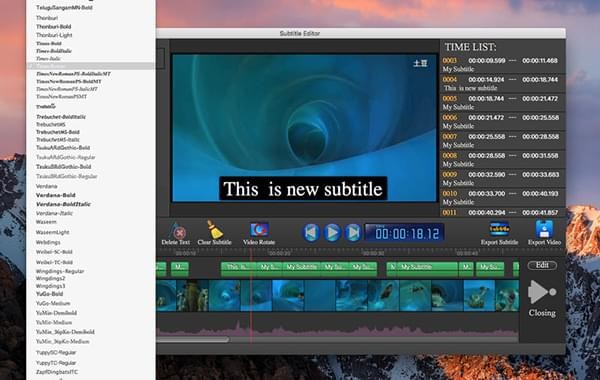600x380 pixels.
Task: Click the Delete Text icon
Action: coord(177,231)
